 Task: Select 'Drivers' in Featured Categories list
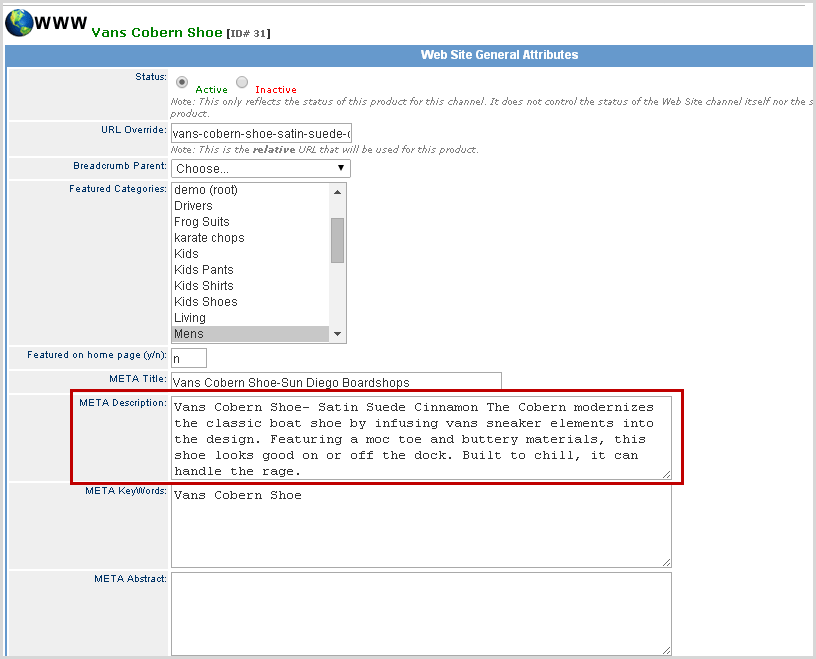tap(250, 206)
